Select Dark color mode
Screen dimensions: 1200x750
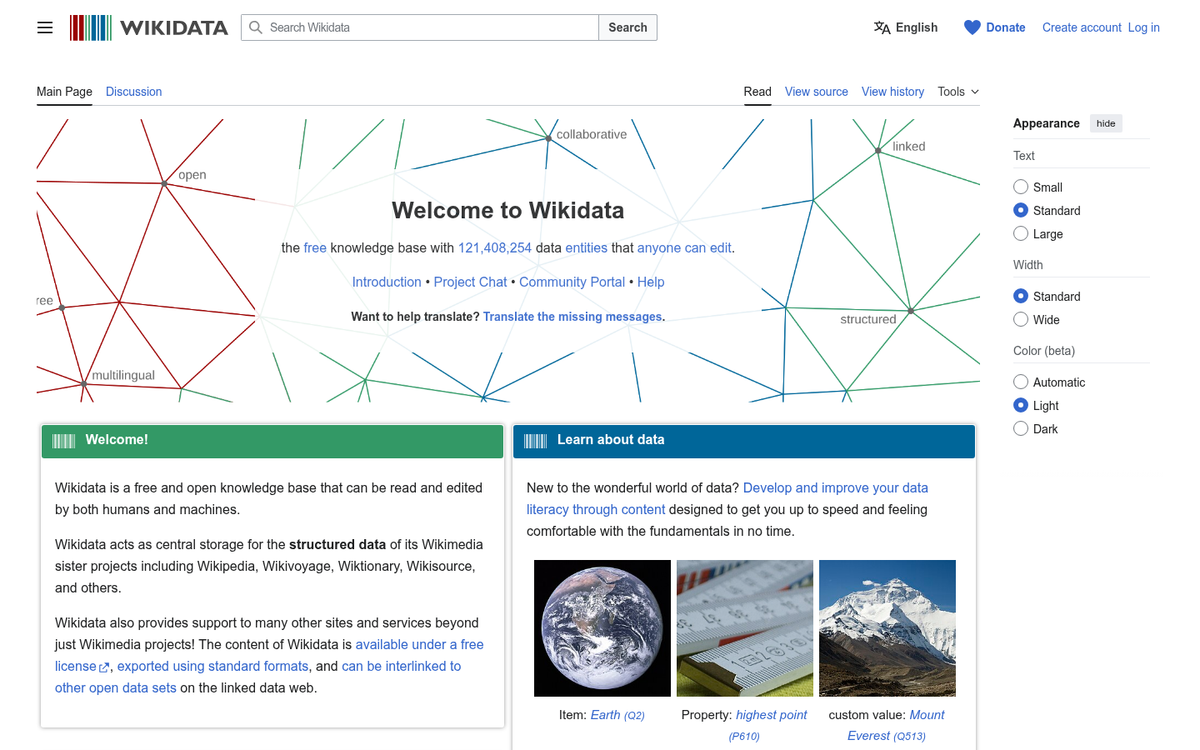tap(1020, 428)
